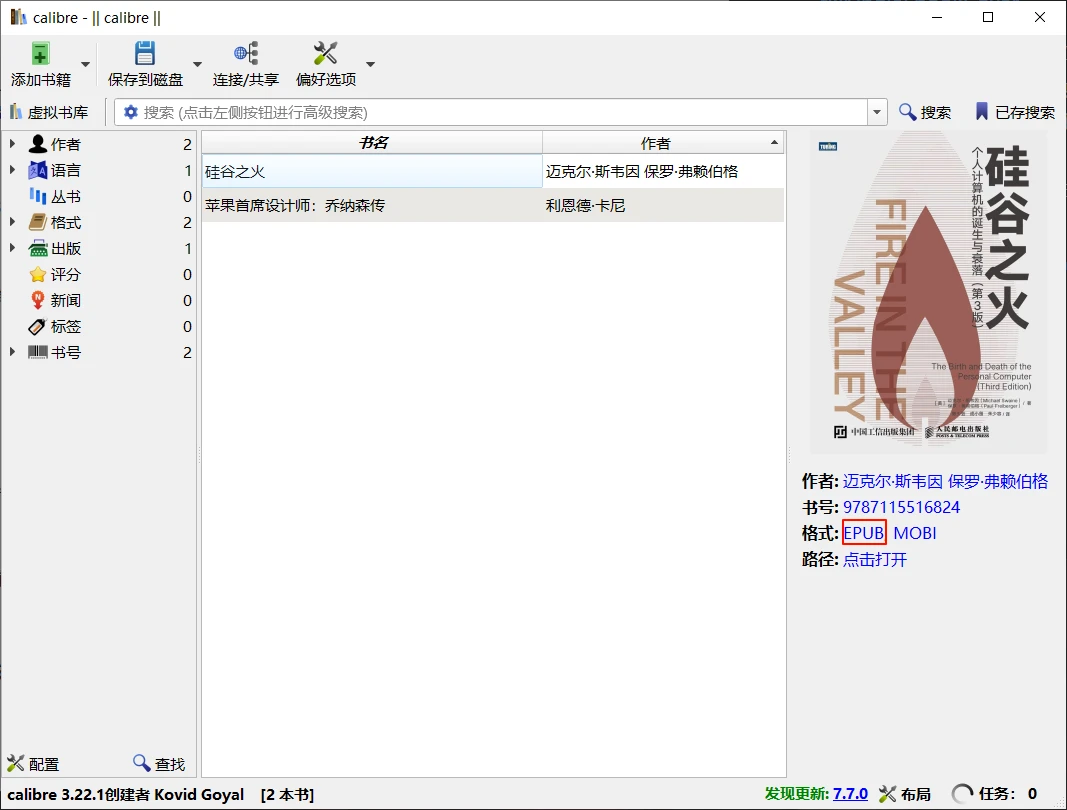Viewport: 1067px width, 810px height.
Task: Click the Find (查找) button in tag browser
Action: [159, 764]
